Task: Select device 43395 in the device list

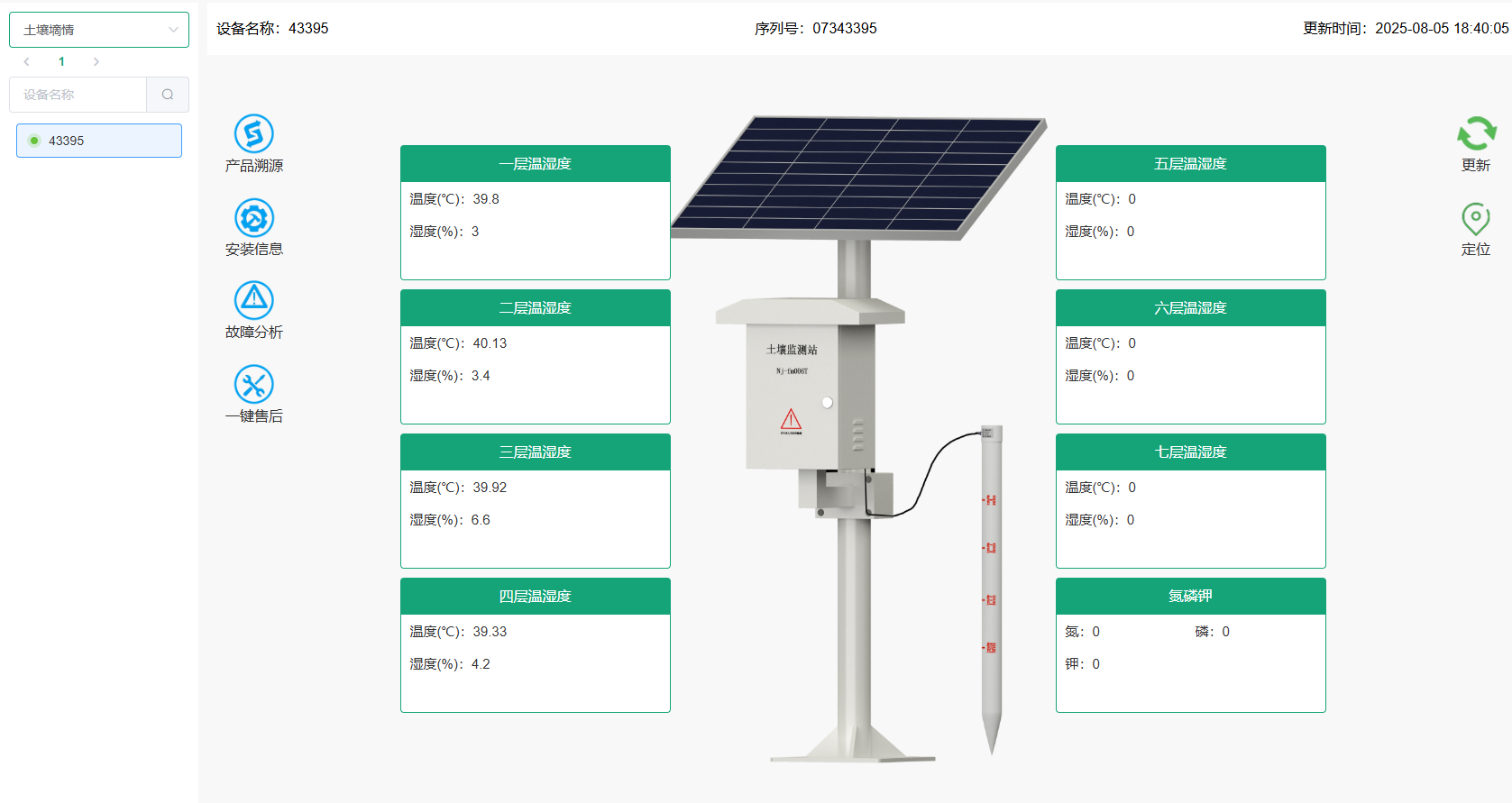Action: point(99,141)
